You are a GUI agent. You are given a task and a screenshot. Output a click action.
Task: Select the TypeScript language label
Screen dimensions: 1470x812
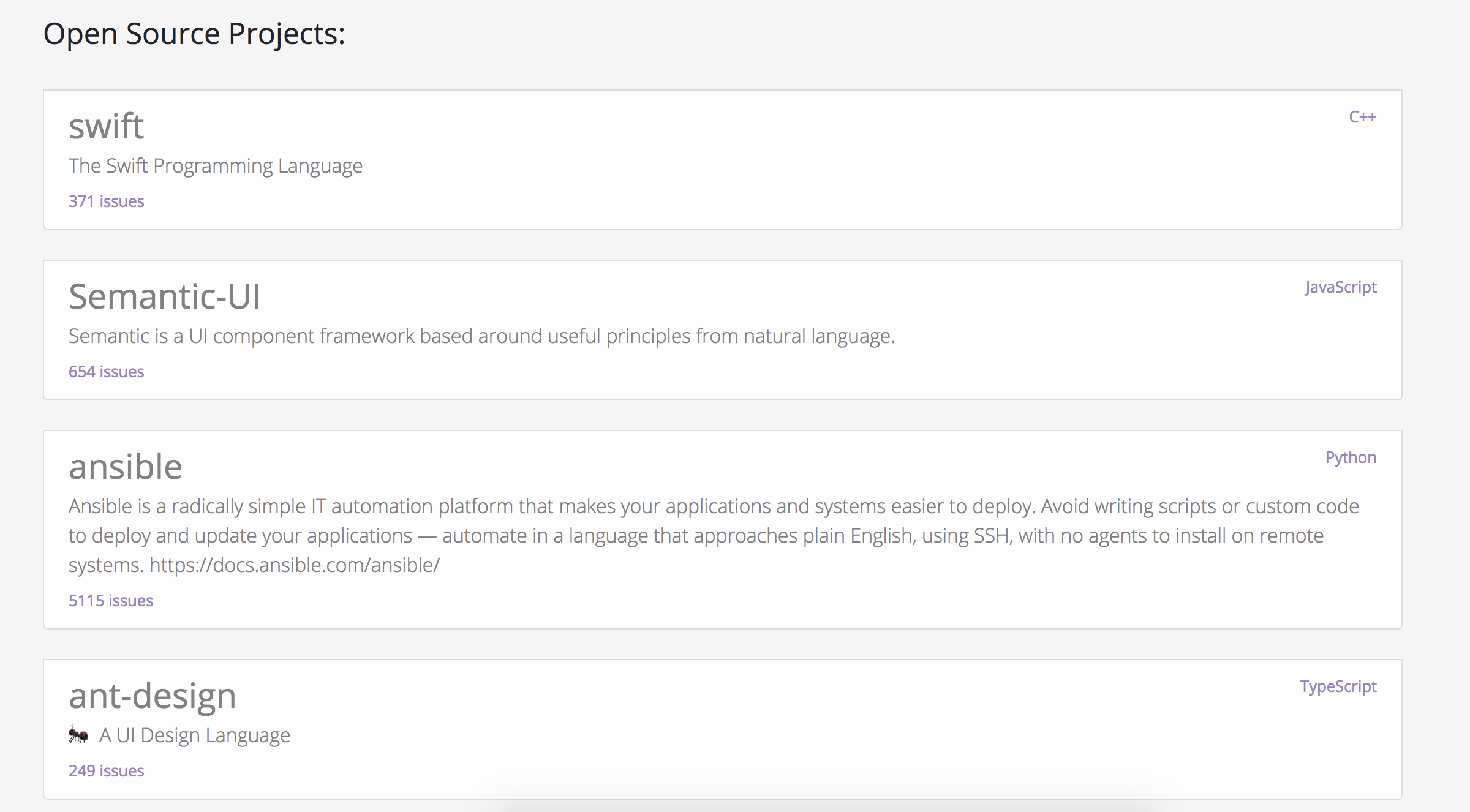(1338, 686)
